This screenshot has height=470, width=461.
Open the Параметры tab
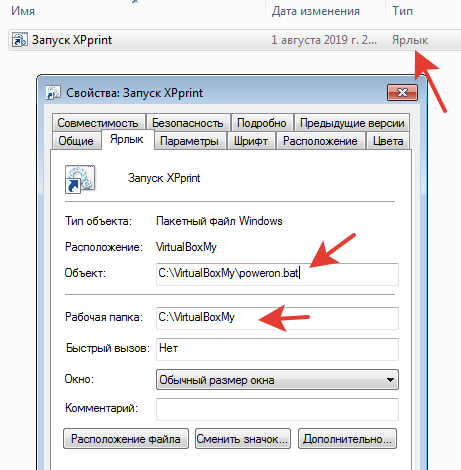(189, 141)
